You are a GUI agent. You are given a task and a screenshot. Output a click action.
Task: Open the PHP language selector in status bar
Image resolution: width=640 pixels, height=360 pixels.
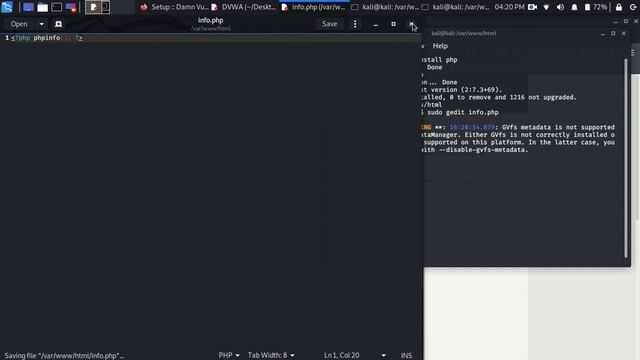pos(229,355)
